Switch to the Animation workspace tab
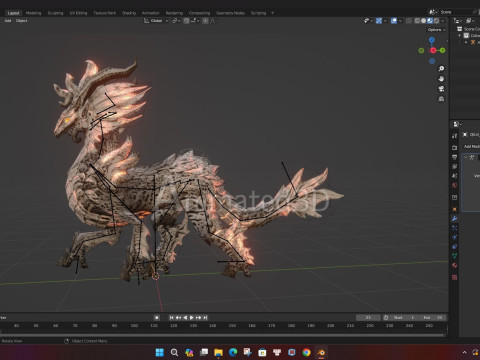 click(x=151, y=13)
